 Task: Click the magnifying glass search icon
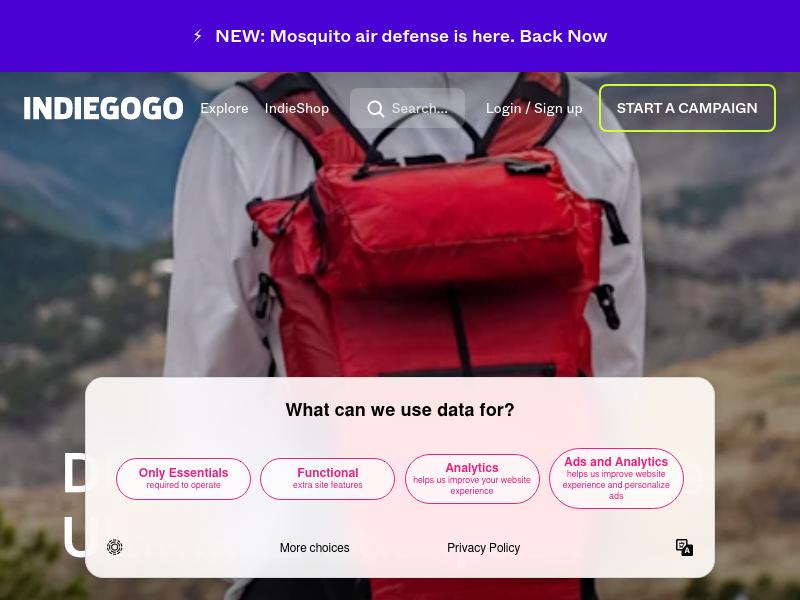point(376,109)
